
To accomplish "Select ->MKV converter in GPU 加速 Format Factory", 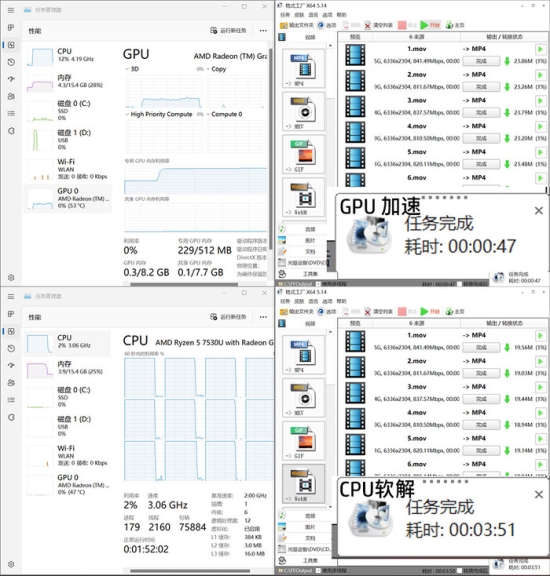I will (303, 111).
